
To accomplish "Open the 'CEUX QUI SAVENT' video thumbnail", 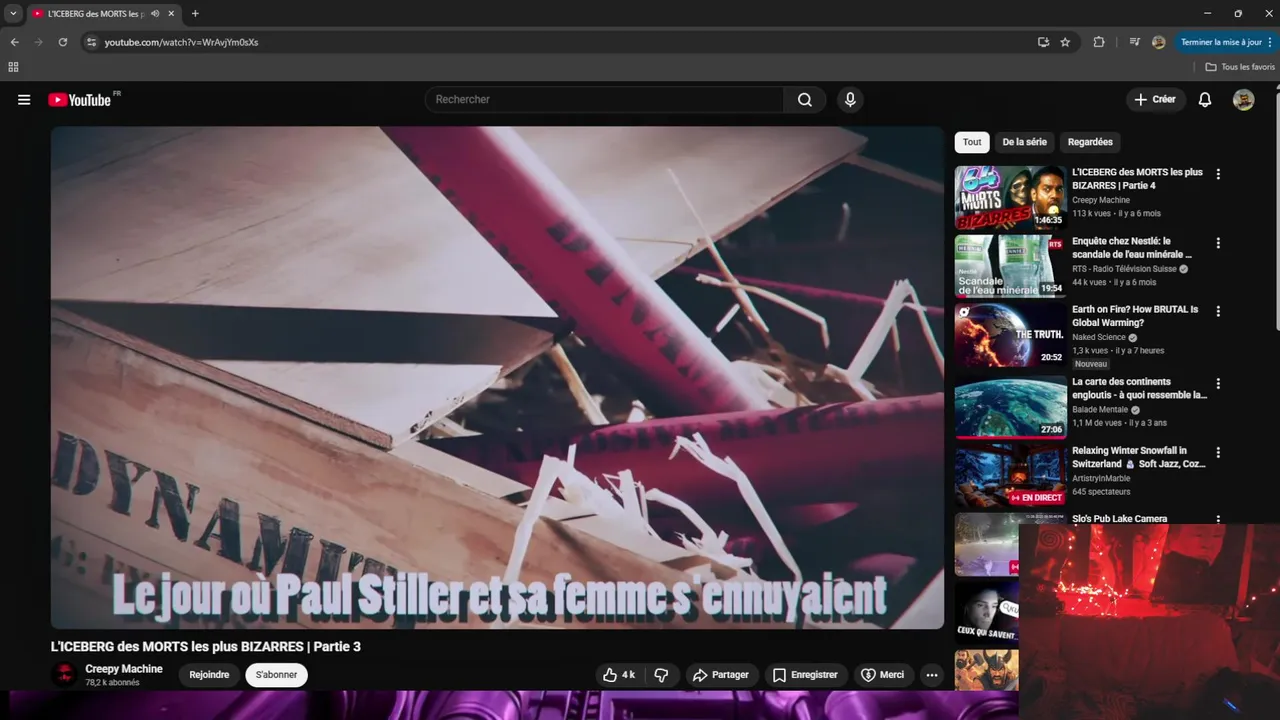I will pyautogui.click(x=986, y=613).
